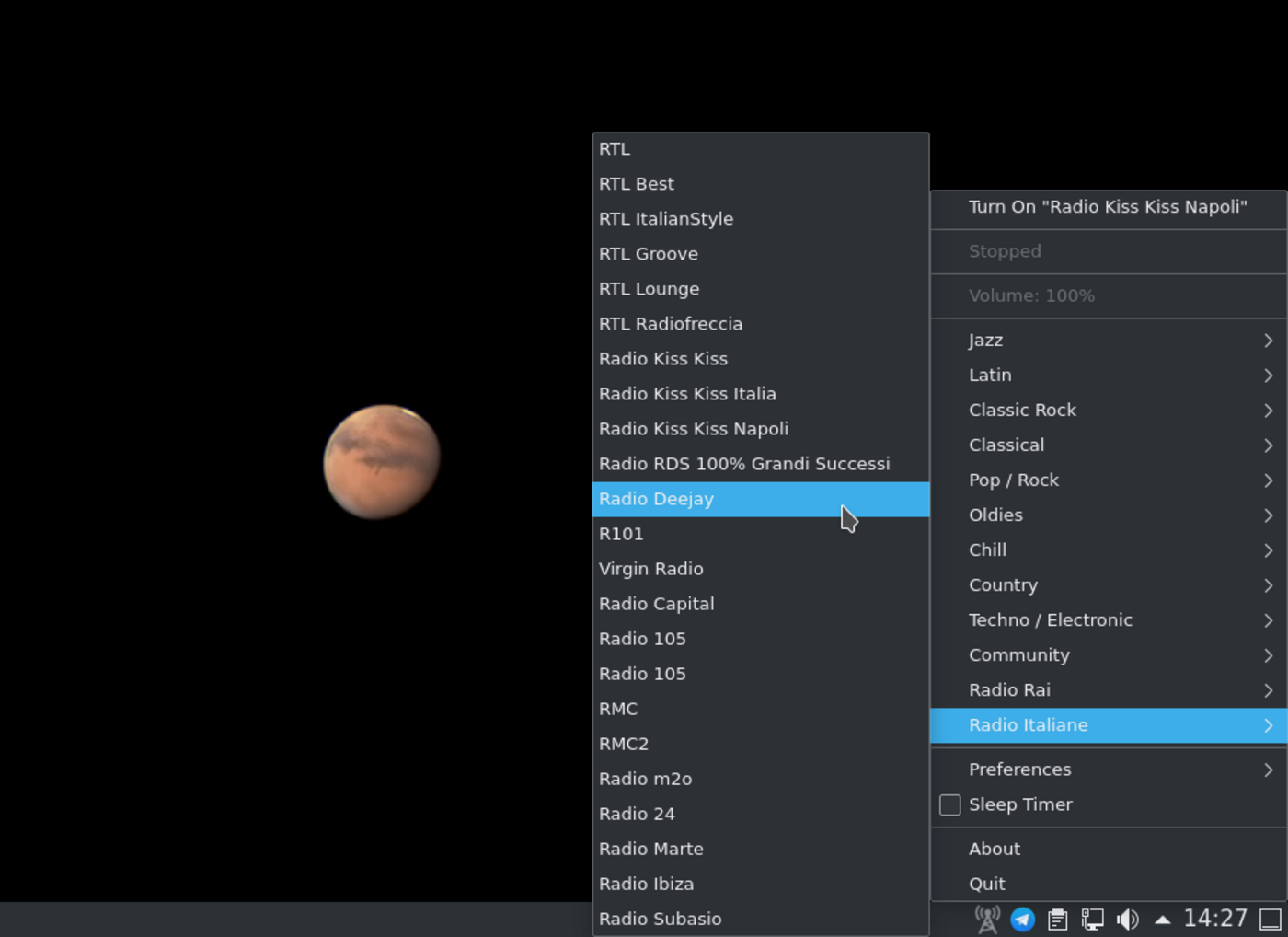Screen dimensions: 1288x937
Task: Open Telegram from the system tray
Action: [x=1022, y=919]
